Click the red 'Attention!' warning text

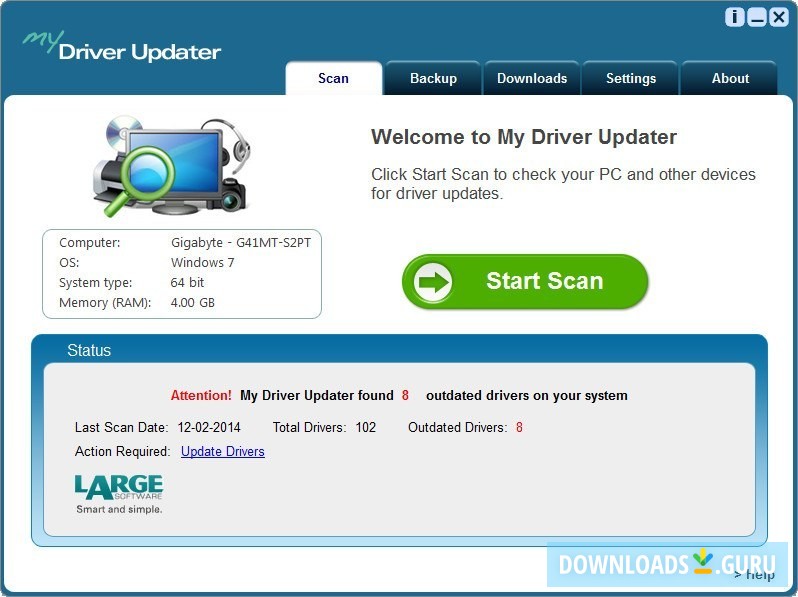pos(201,395)
